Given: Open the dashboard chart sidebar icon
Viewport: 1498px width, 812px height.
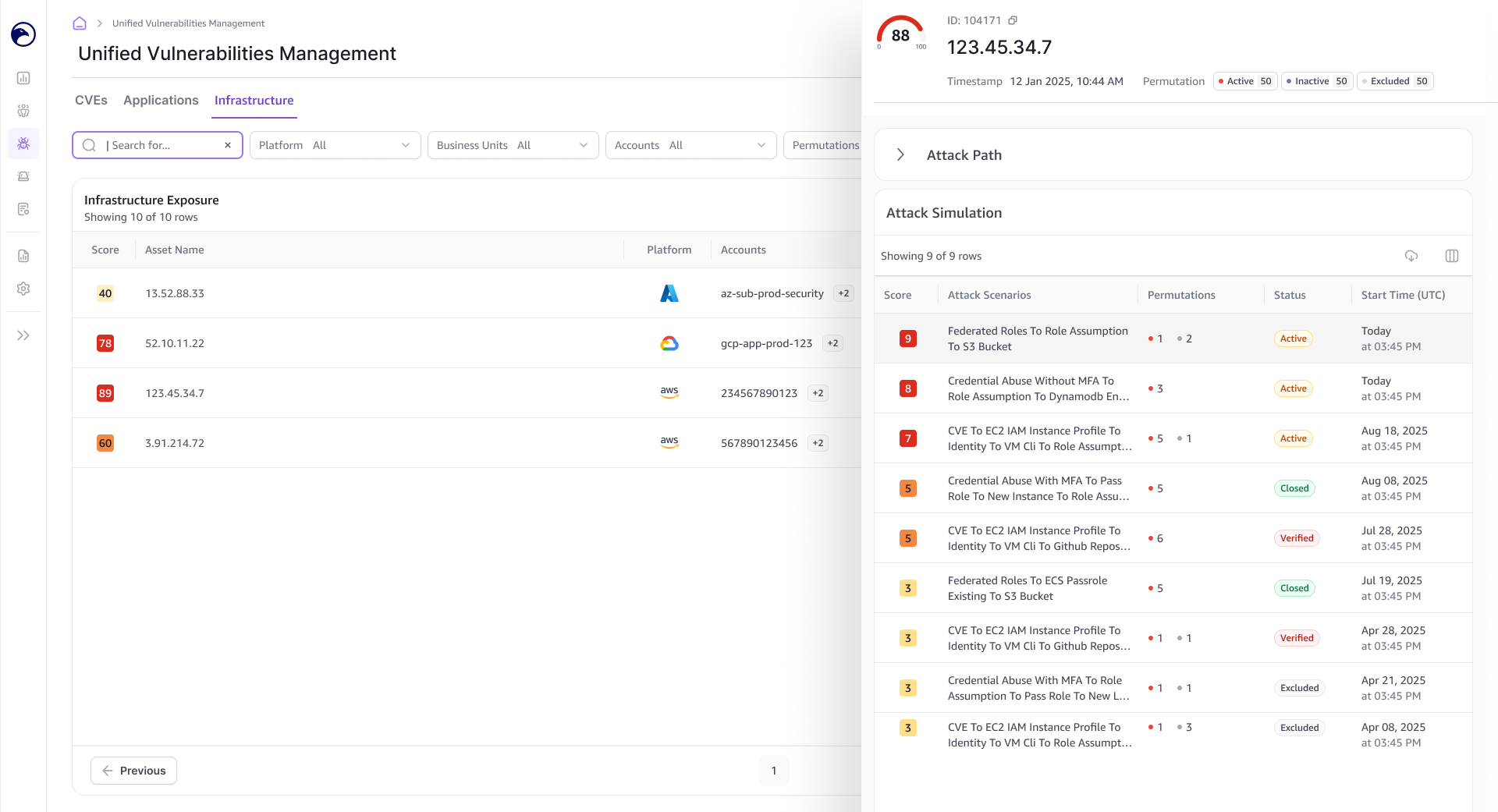Looking at the screenshot, I should [23, 78].
